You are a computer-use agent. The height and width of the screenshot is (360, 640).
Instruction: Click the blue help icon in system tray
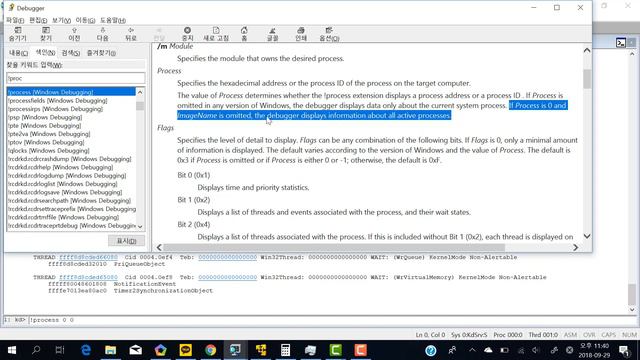click(431, 350)
